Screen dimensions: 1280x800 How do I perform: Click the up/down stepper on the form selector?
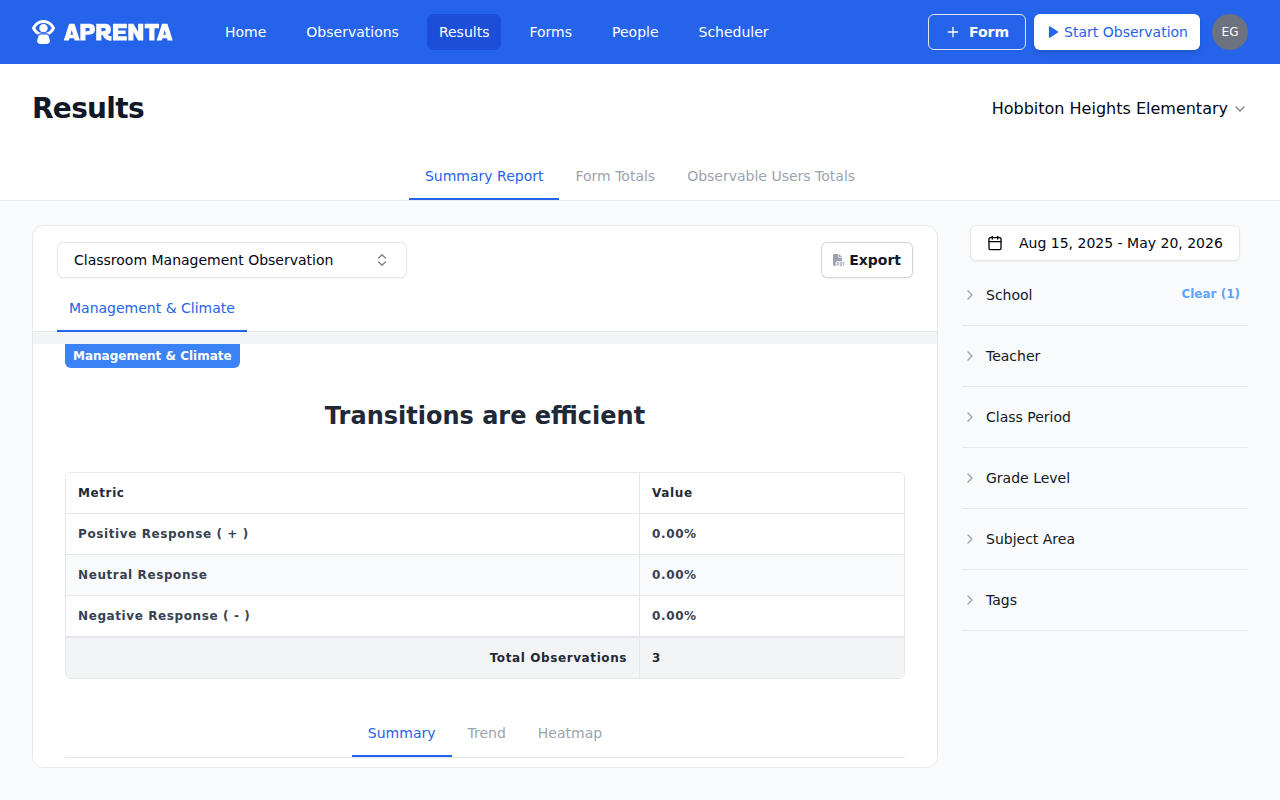[x=382, y=259]
